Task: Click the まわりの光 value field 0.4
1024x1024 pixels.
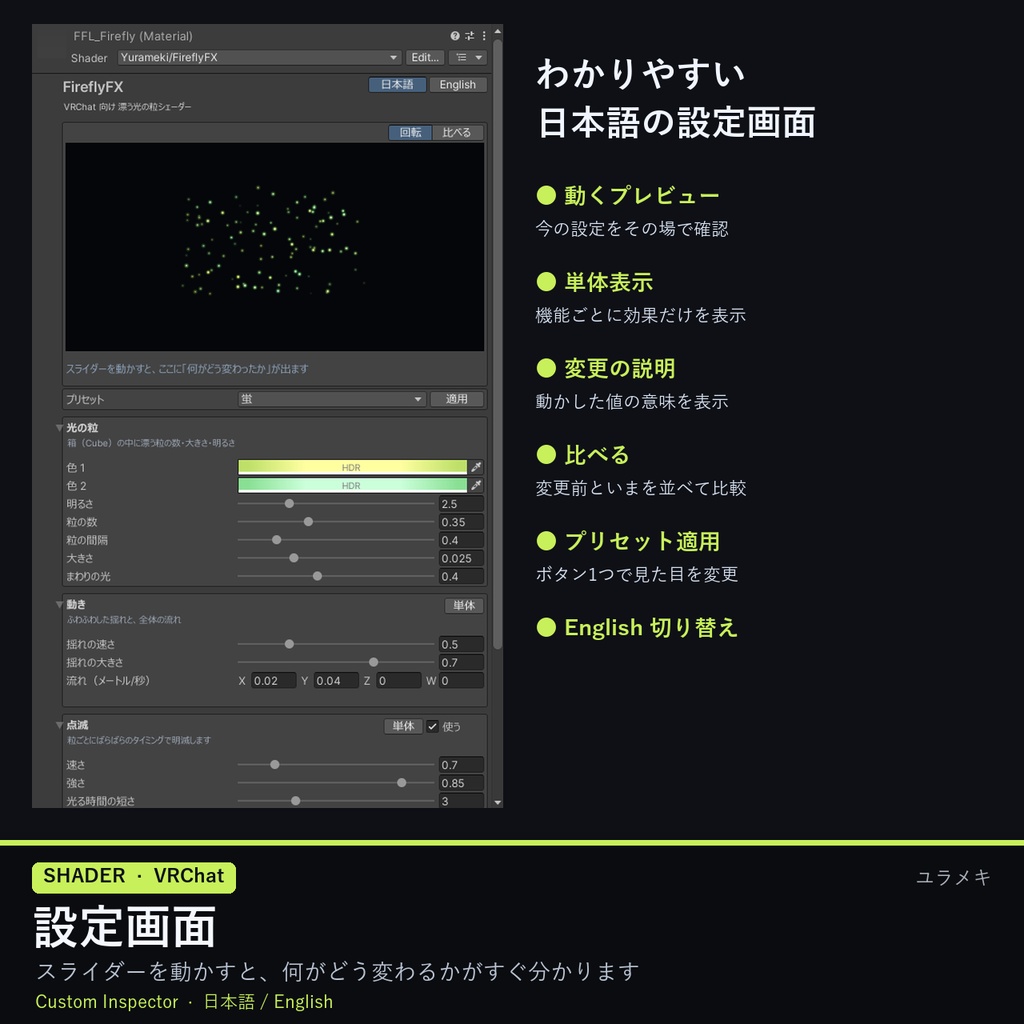Action: tap(461, 577)
